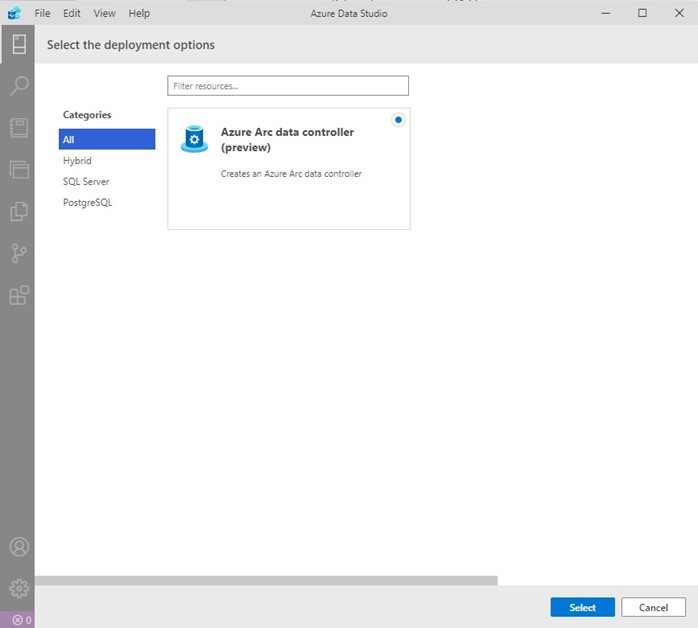698x628 pixels.
Task: Open the Manage settings gear icon
Action: tap(19, 589)
